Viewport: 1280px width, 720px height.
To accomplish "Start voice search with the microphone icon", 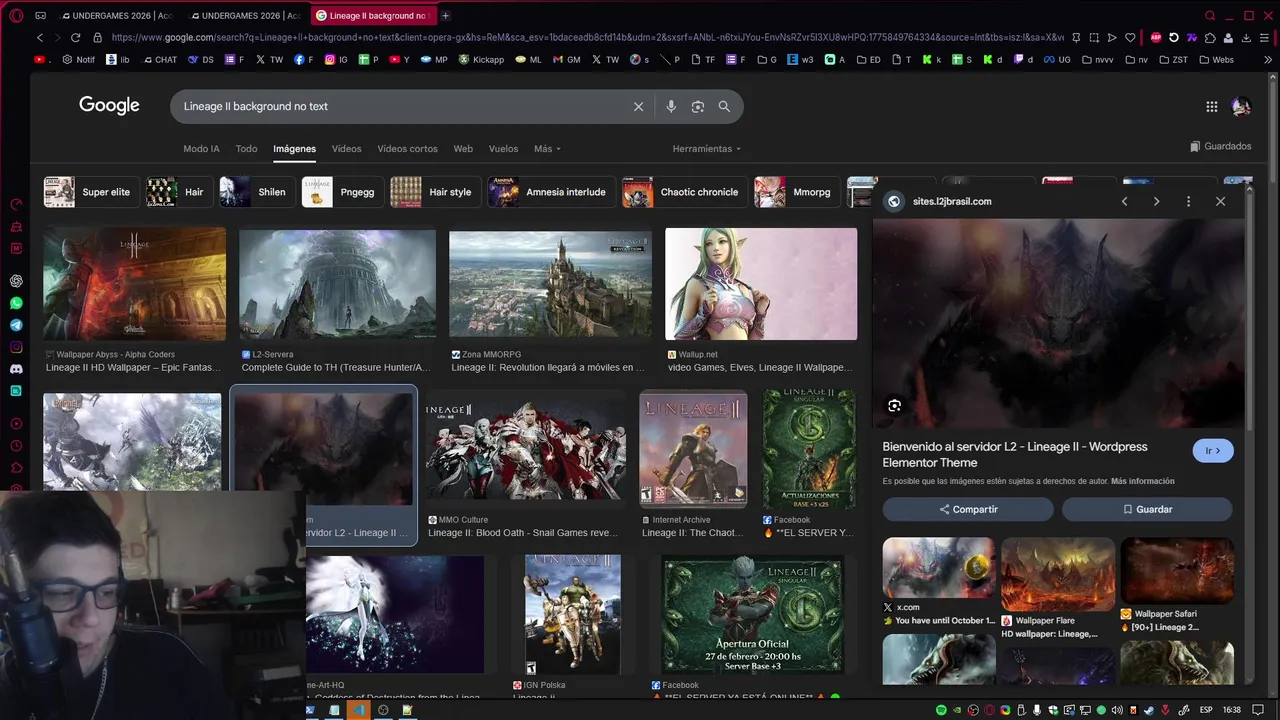I will click(671, 106).
